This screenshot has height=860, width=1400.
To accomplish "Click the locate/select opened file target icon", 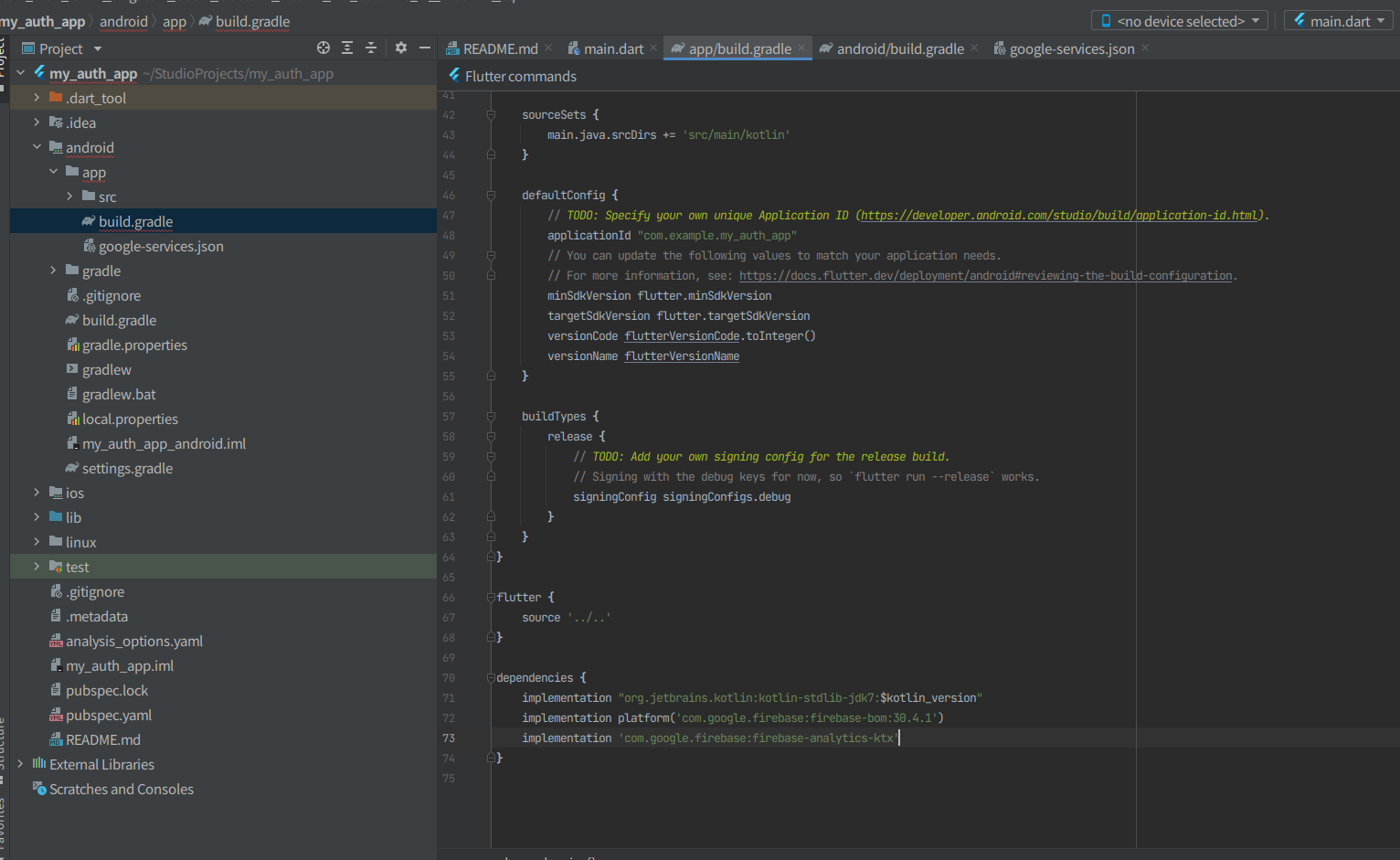I will coord(323,48).
